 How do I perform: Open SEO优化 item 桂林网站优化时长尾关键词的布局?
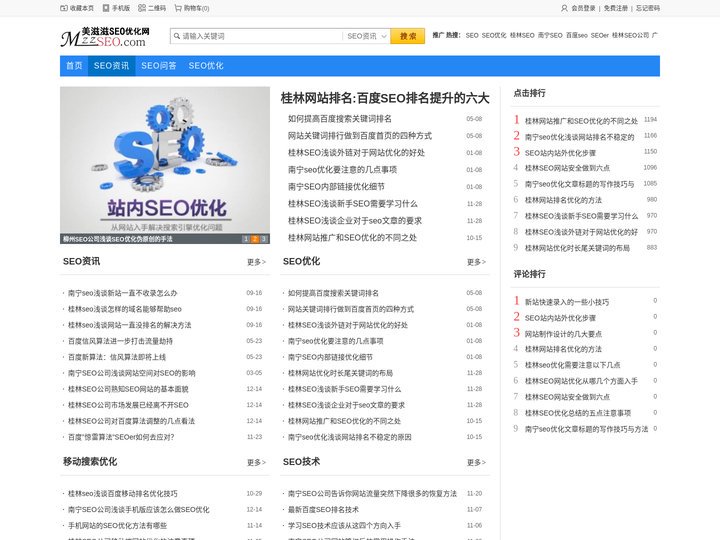[340, 373]
